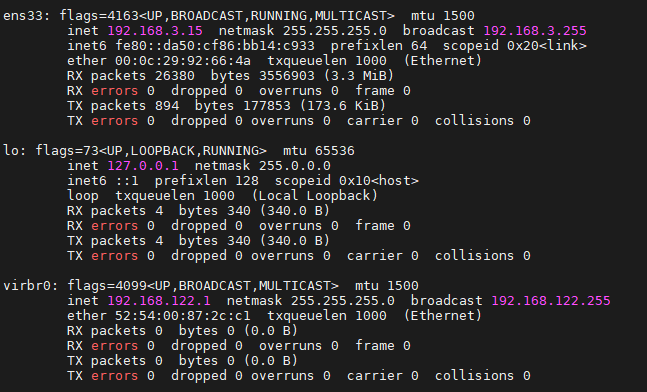
Task: Click the inet6 address fe80::da50:cf86:bb14:c933
Action: (215, 46)
